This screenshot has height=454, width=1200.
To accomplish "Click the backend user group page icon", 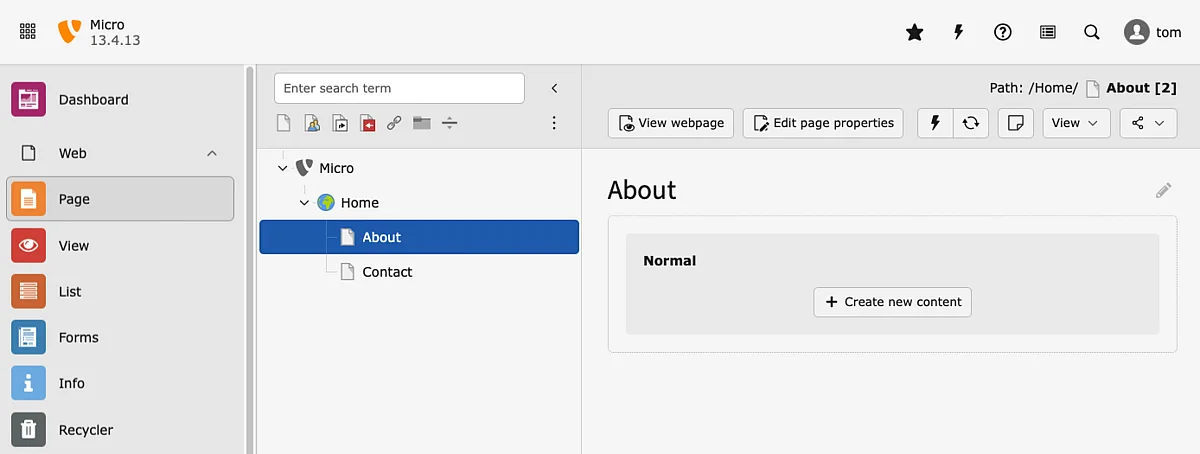I will pos(312,124).
